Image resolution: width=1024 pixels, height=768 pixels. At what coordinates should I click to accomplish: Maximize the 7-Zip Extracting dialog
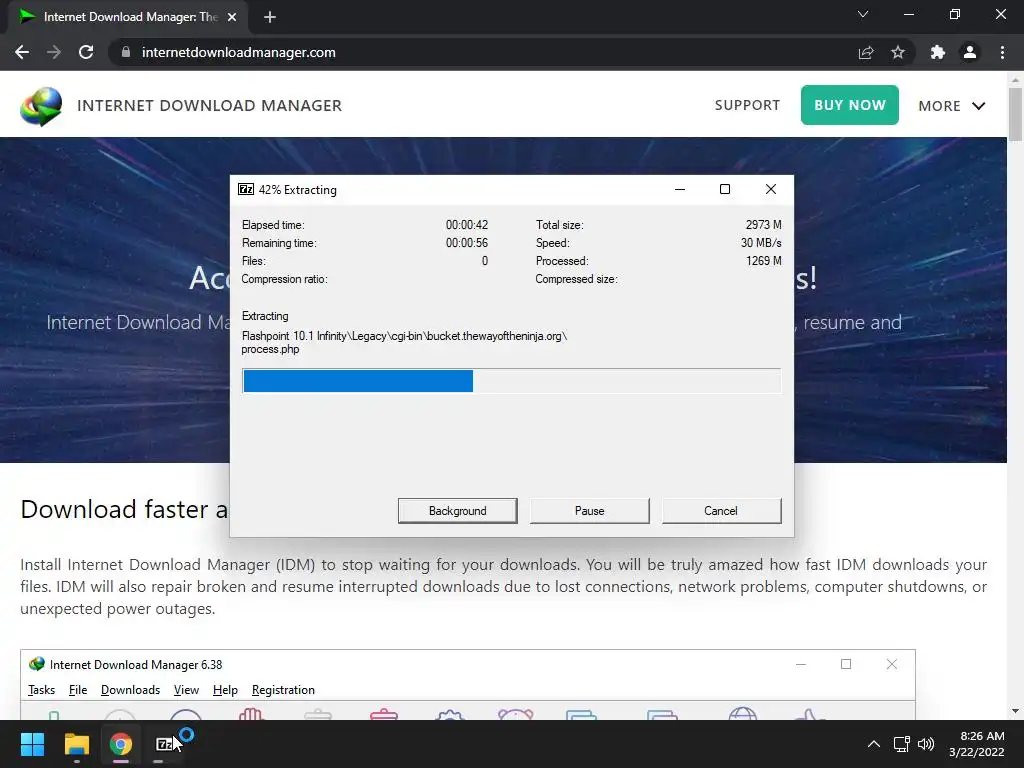725,189
